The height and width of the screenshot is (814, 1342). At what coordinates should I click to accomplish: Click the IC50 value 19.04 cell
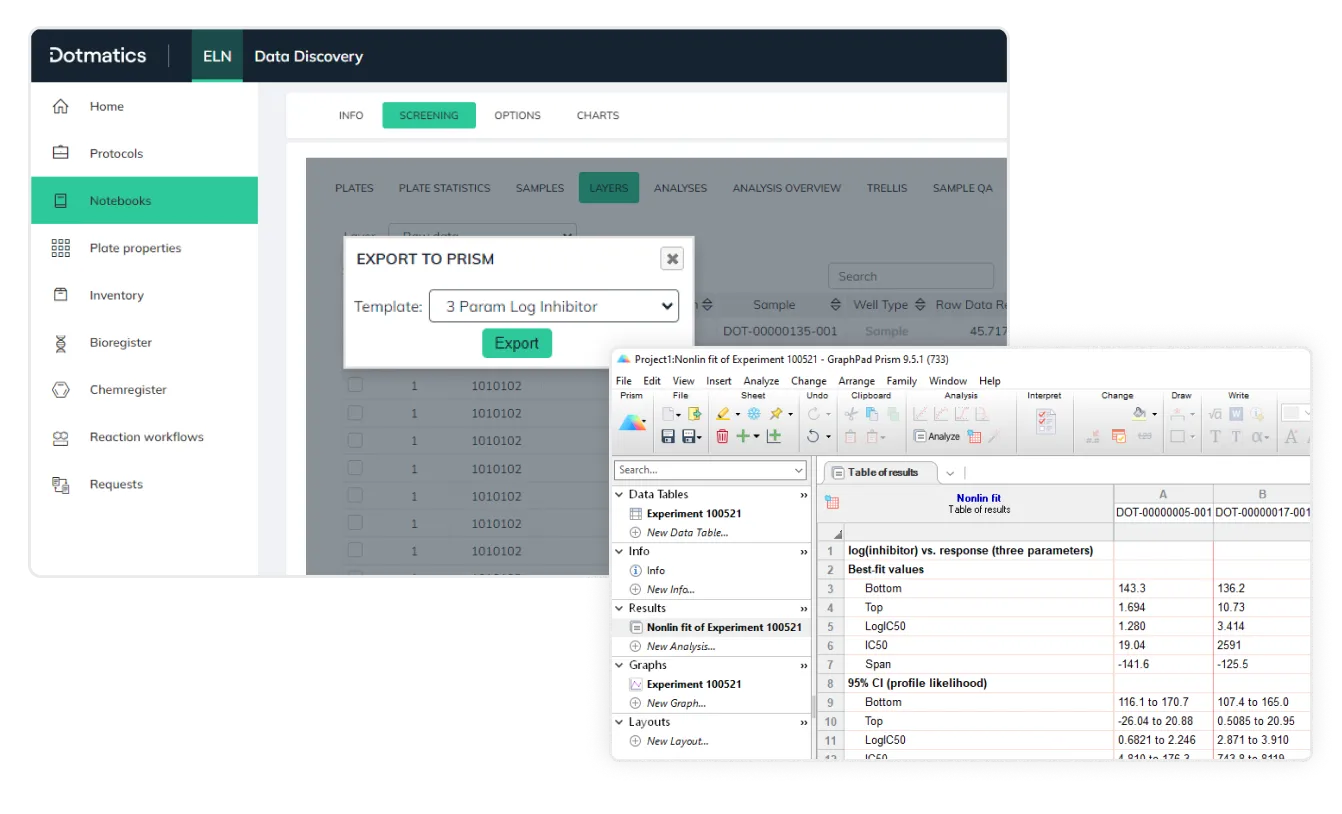tap(1163, 646)
